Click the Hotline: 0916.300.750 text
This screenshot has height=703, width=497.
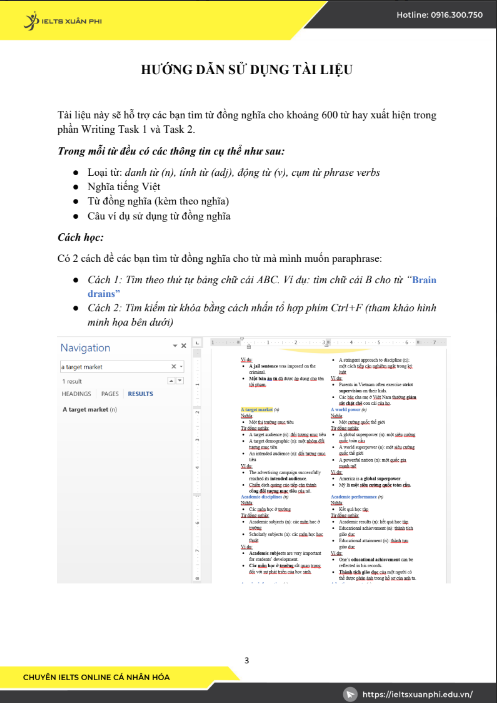(439, 15)
